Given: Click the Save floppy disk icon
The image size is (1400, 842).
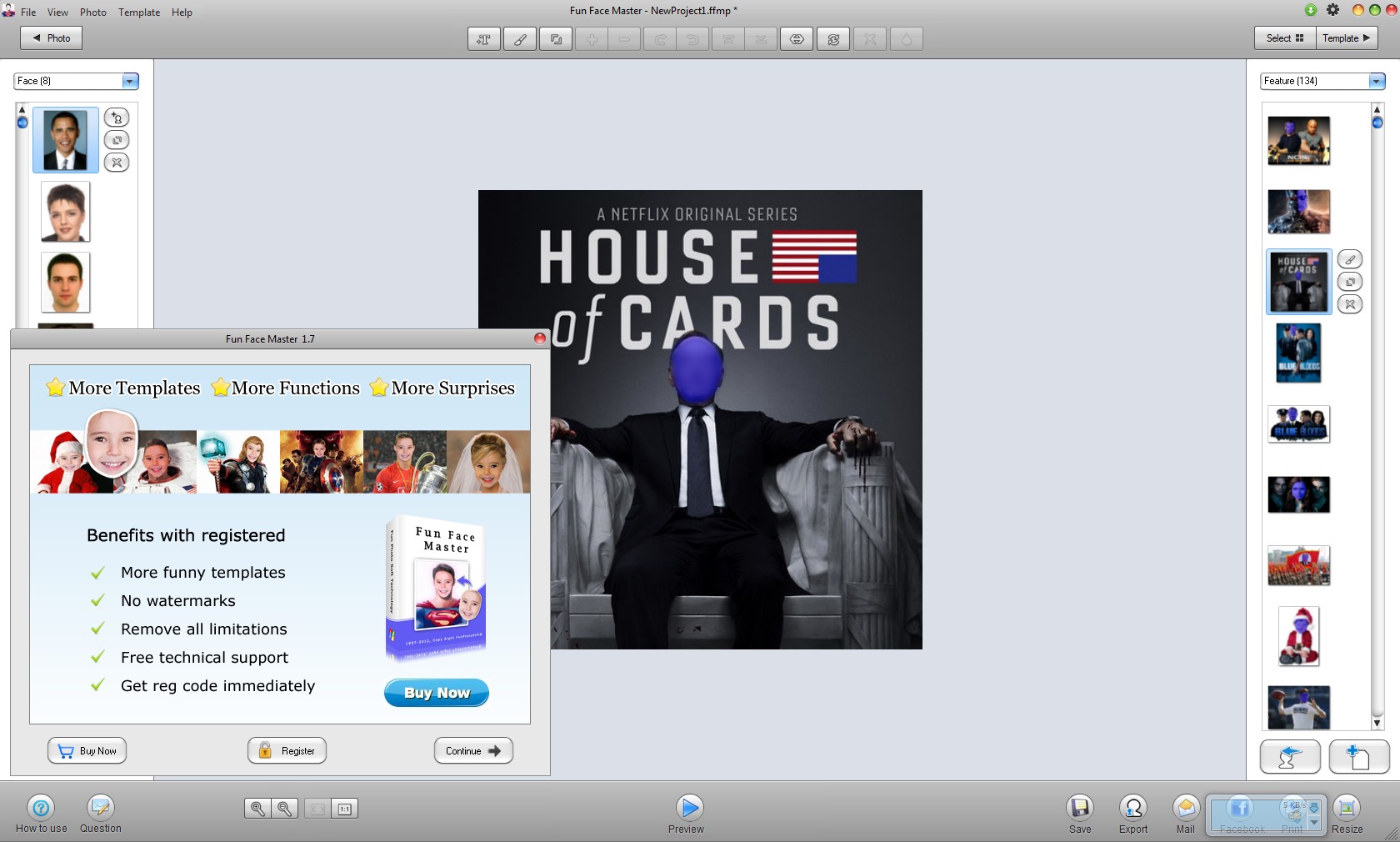Looking at the screenshot, I should pyautogui.click(x=1080, y=807).
